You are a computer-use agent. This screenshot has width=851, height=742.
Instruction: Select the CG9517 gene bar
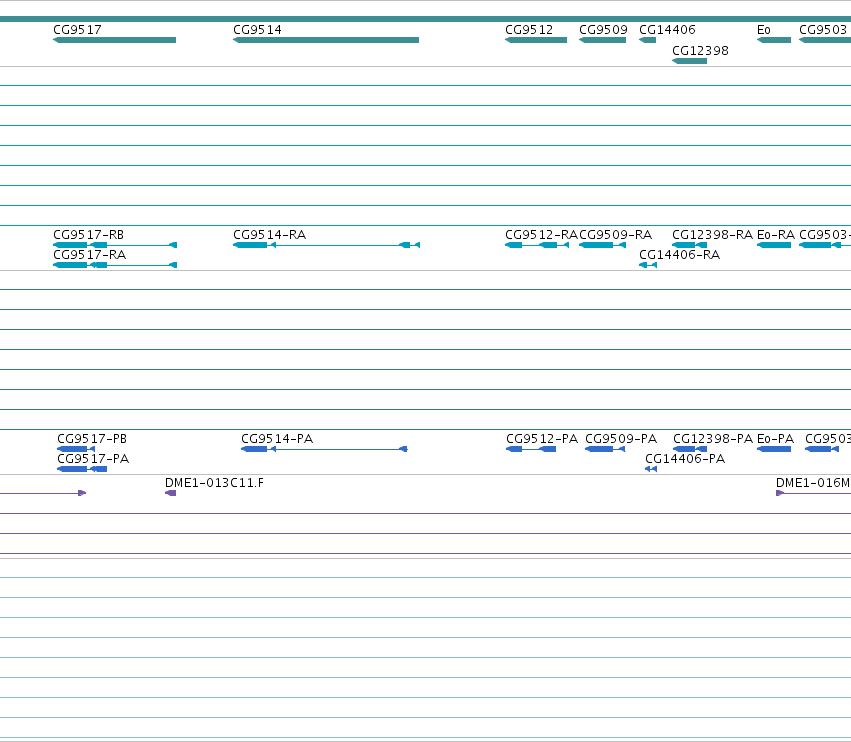[x=115, y=40]
